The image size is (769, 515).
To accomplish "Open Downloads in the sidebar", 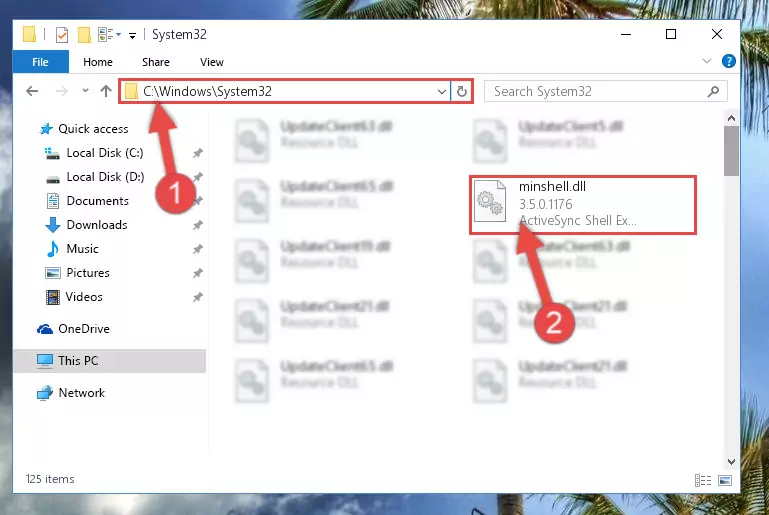I will point(97,225).
